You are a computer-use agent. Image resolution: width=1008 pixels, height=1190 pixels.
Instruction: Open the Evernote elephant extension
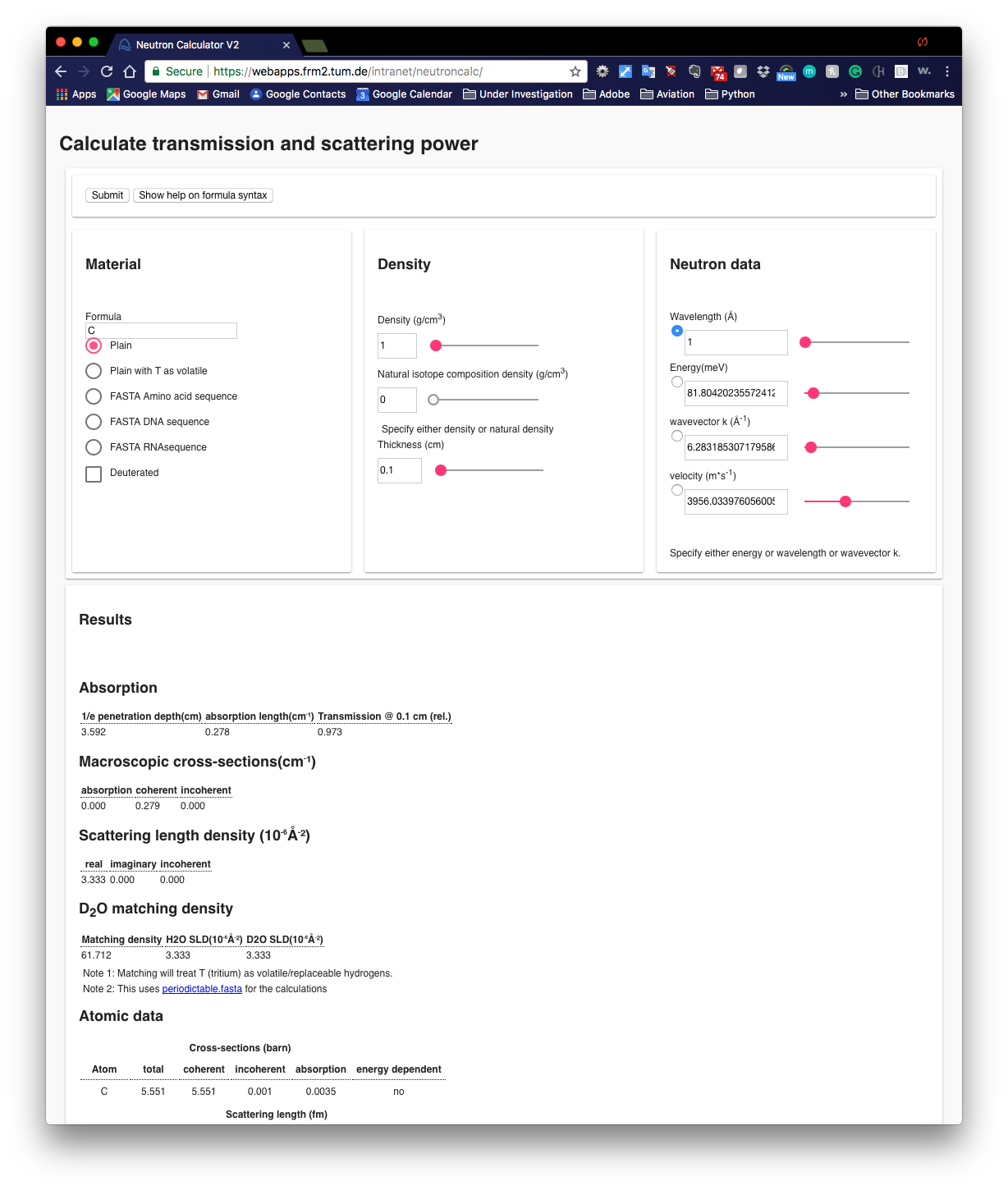pyautogui.click(x=694, y=71)
